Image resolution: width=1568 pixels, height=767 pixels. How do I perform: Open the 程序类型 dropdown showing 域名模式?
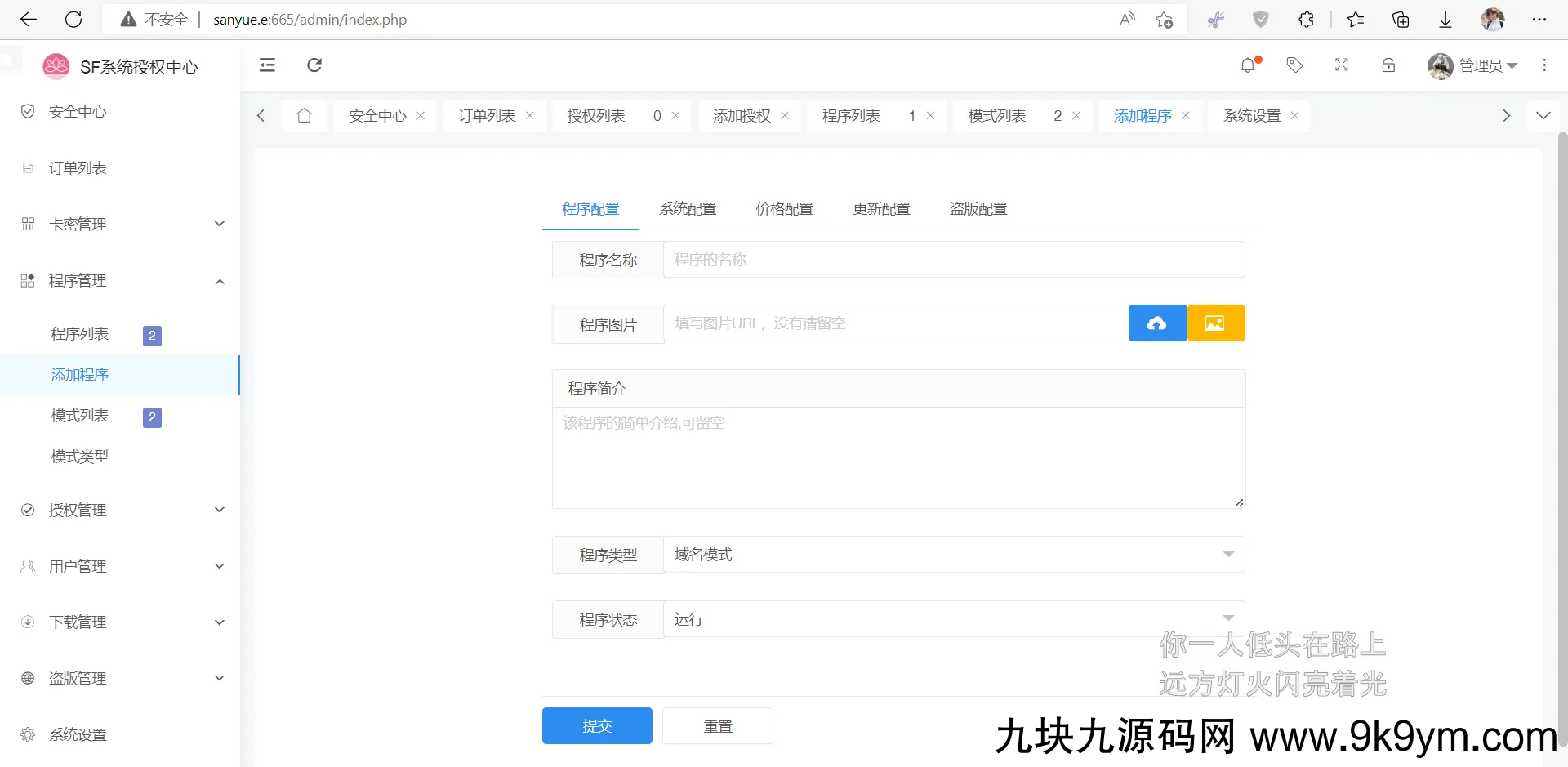(951, 554)
